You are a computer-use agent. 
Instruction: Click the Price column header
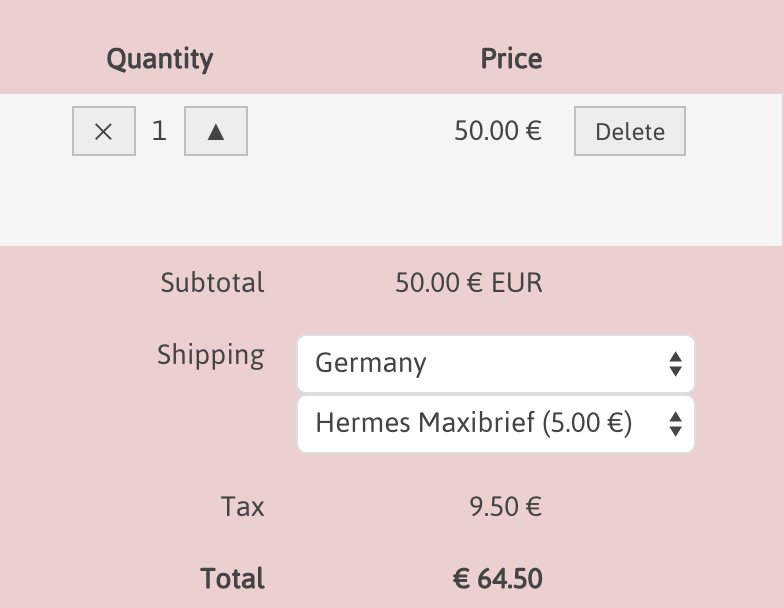point(511,59)
